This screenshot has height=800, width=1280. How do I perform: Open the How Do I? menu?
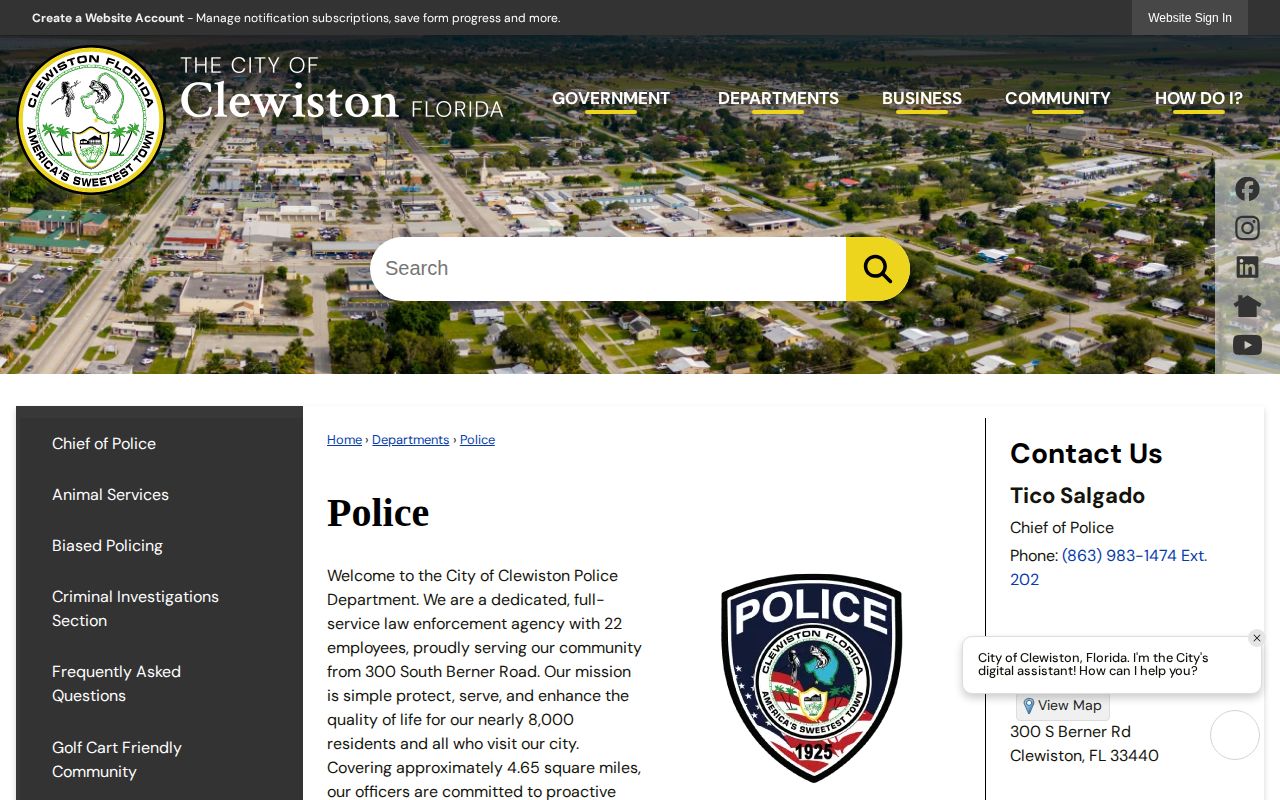(x=1199, y=98)
